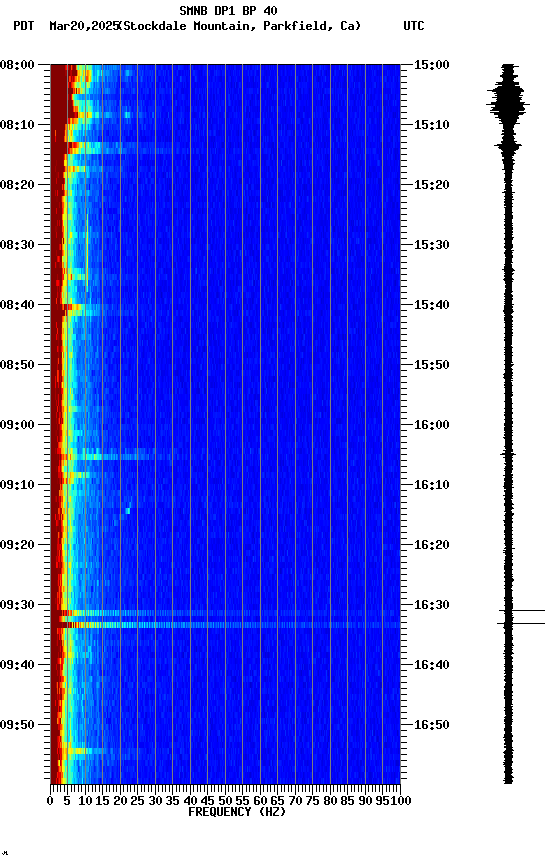Click the 16:30 UTC time label

[432, 605]
